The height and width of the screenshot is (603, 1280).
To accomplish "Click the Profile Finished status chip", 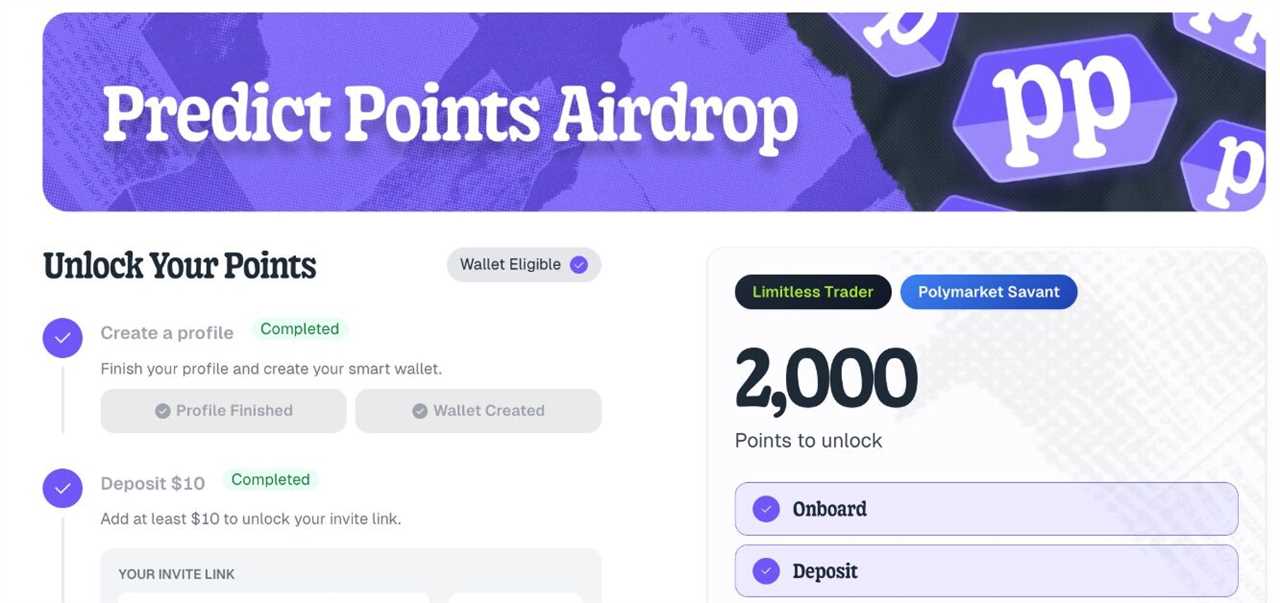I will 222,410.
